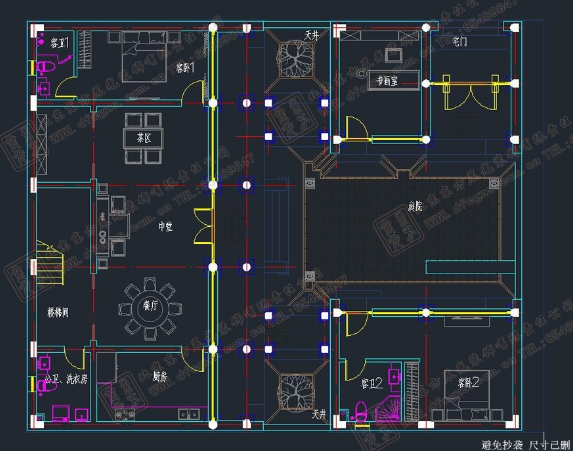Click the 中堂 room label

(165, 227)
